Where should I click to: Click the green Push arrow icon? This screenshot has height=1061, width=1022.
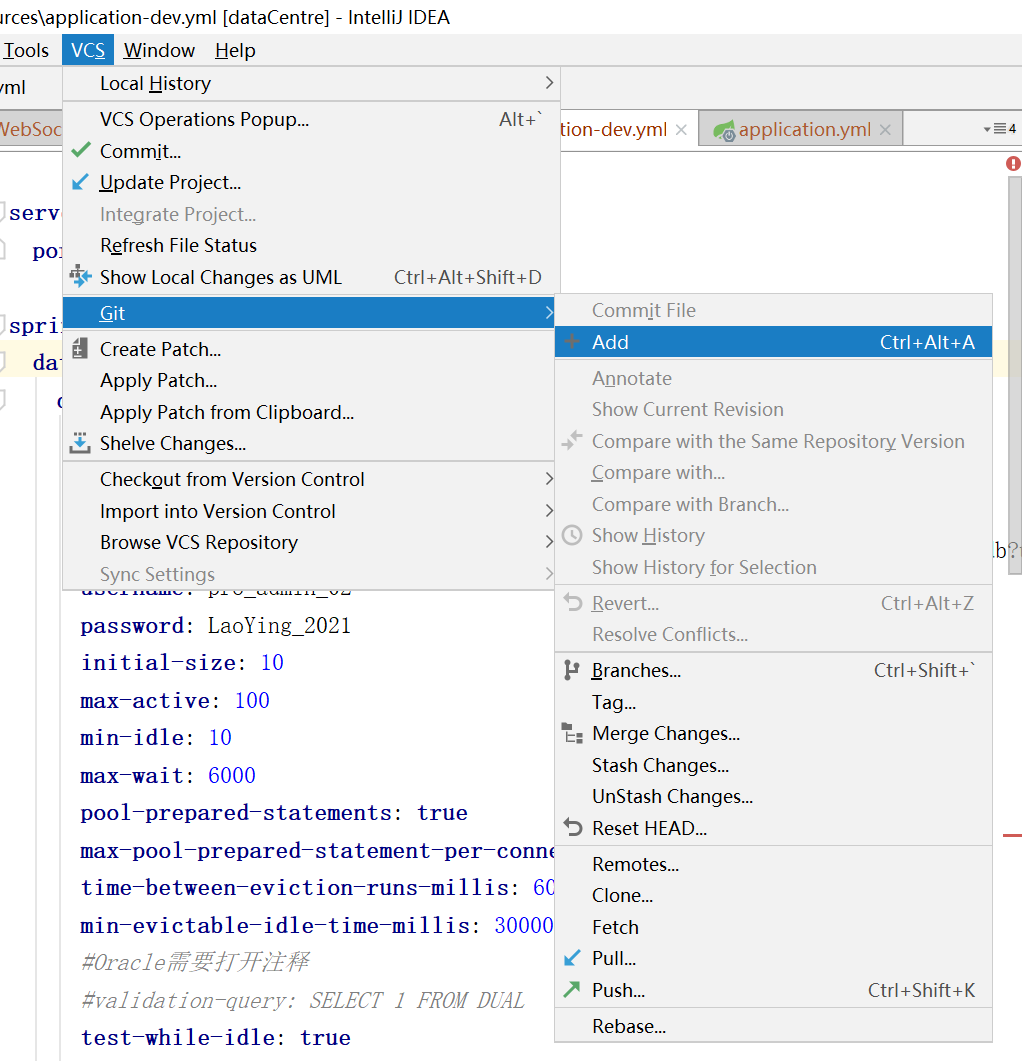tap(572, 989)
